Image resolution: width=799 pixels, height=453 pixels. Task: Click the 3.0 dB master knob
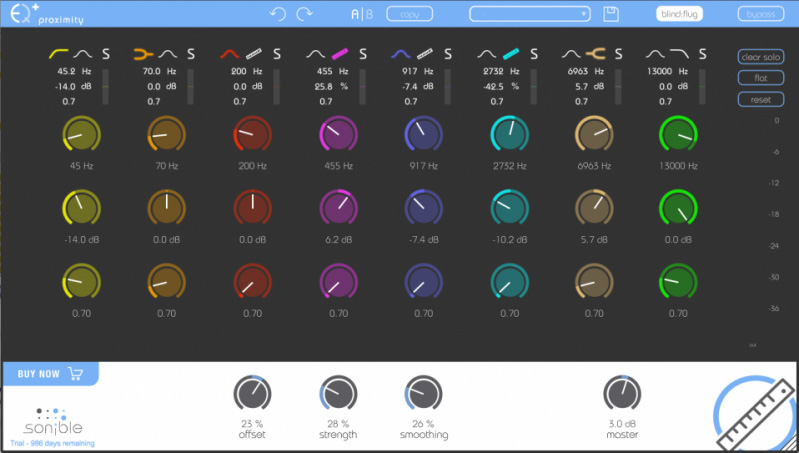622,394
